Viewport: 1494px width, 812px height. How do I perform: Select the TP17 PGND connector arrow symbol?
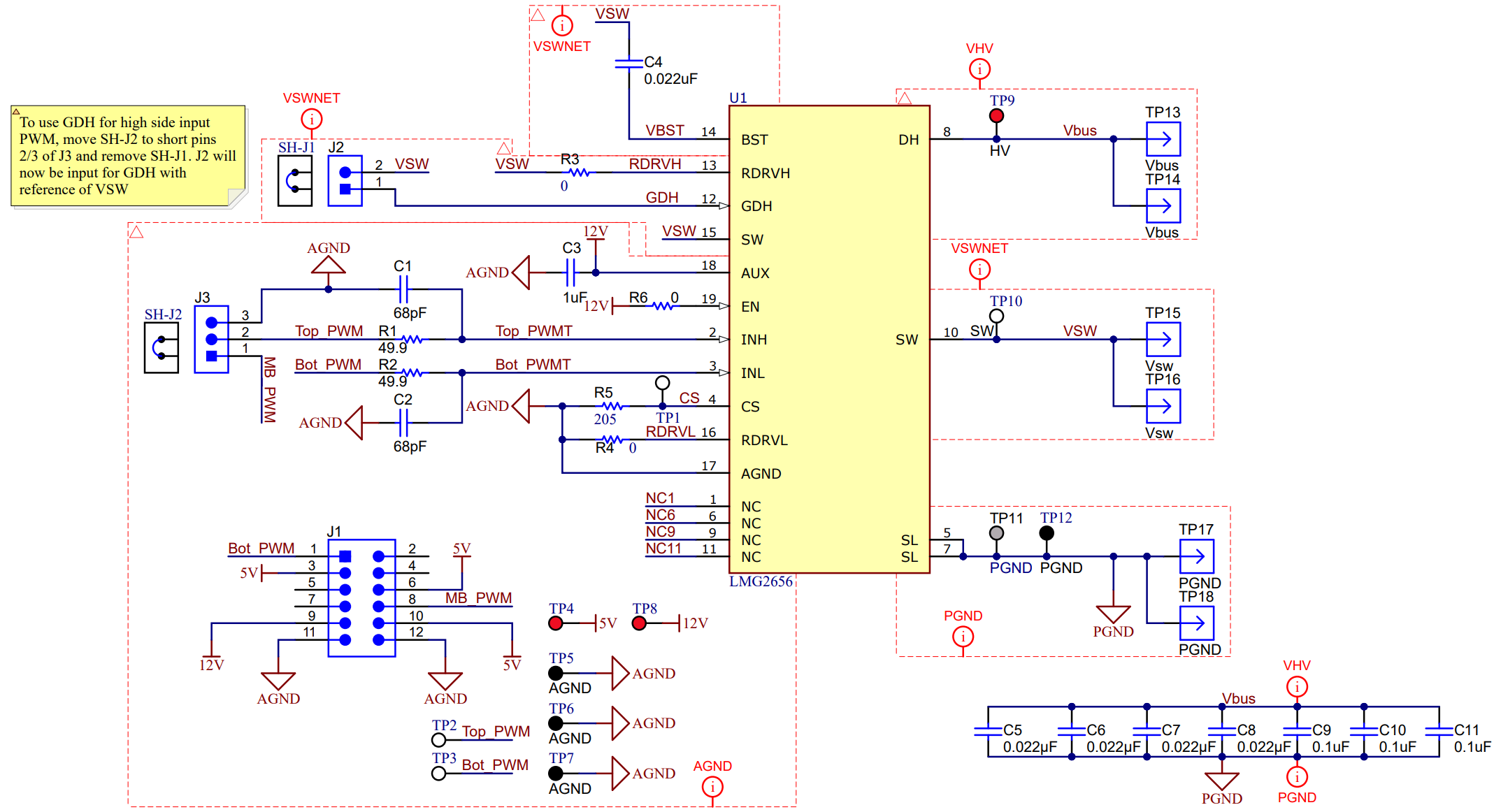tap(1196, 556)
